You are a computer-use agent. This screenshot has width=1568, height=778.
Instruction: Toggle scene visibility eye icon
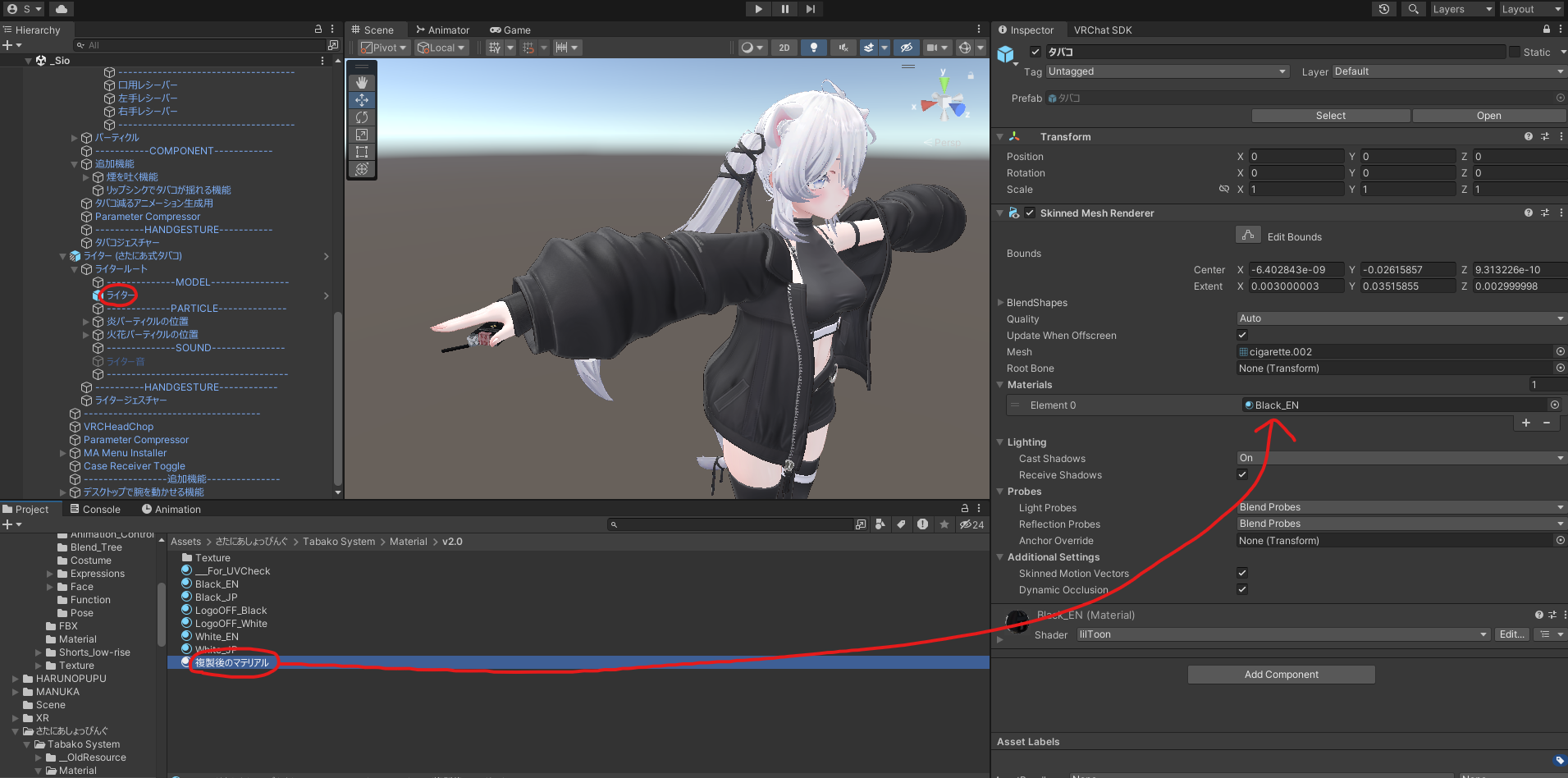point(906,48)
